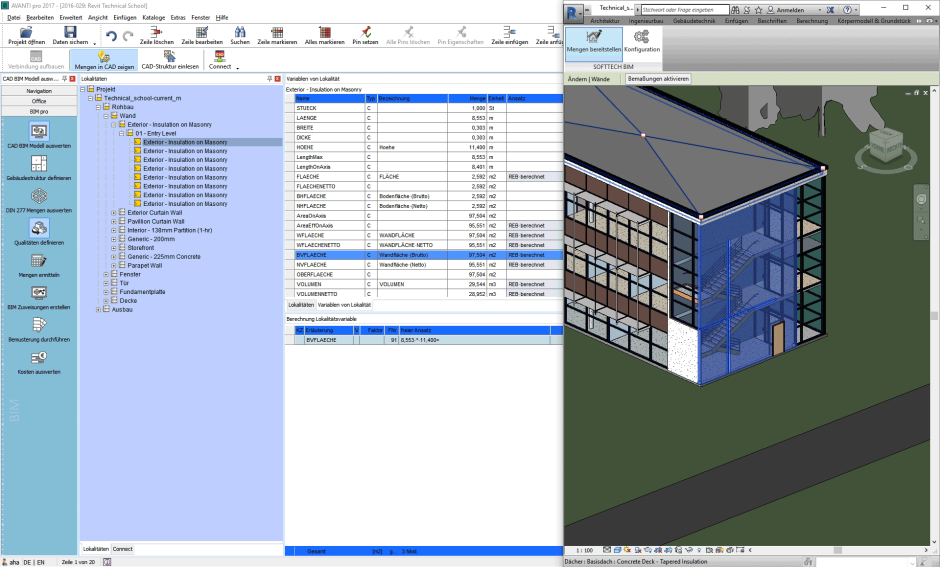The height and width of the screenshot is (567, 940).
Task: Expand the Fenster tree node
Action: pyautogui.click(x=106, y=275)
